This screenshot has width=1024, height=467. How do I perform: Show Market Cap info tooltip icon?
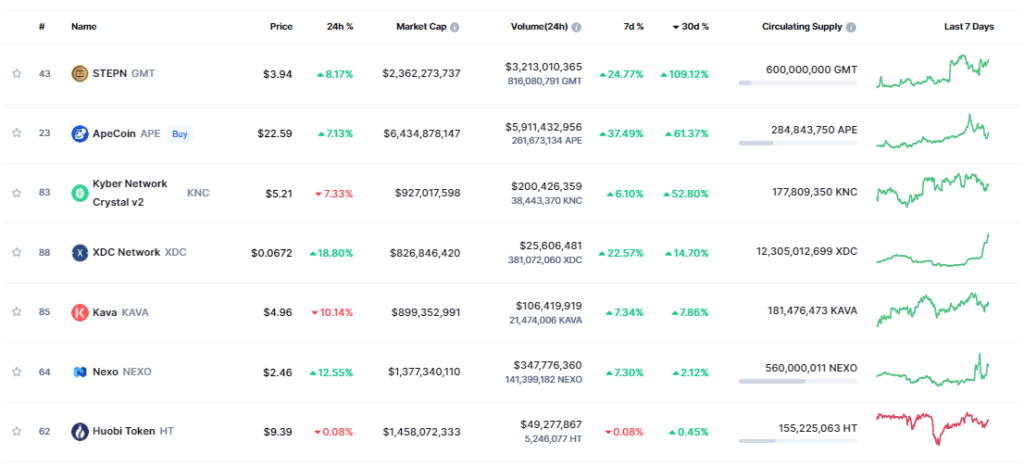(x=455, y=27)
